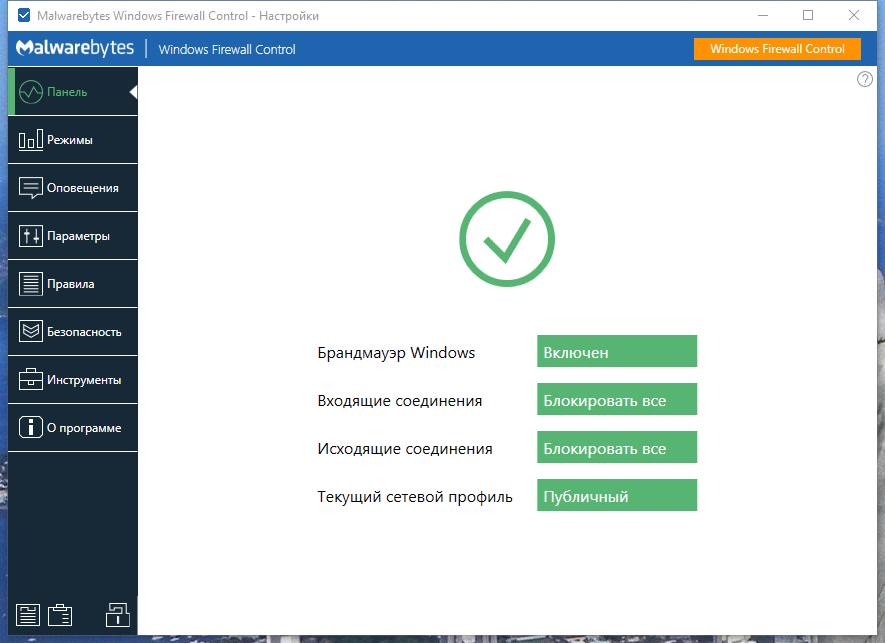Image resolution: width=885 pixels, height=643 pixels.
Task: Click the title bar app checkbox icon
Action: click(x=24, y=15)
